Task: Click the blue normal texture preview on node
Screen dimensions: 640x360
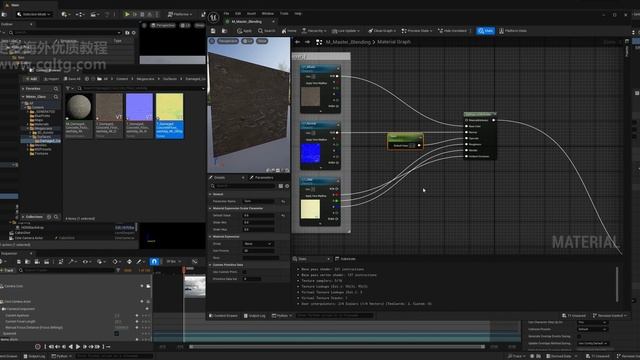Action: pos(310,153)
